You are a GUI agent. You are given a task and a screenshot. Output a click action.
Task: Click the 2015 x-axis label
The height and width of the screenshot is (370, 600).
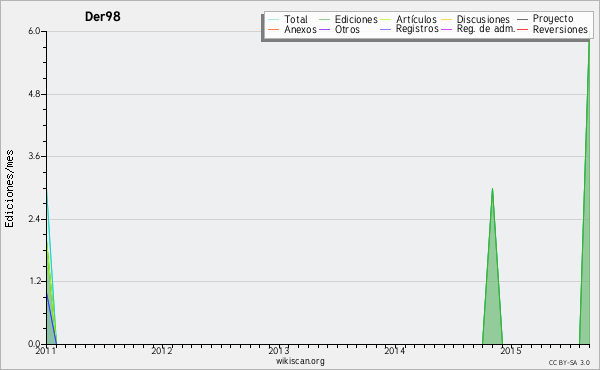click(x=511, y=350)
